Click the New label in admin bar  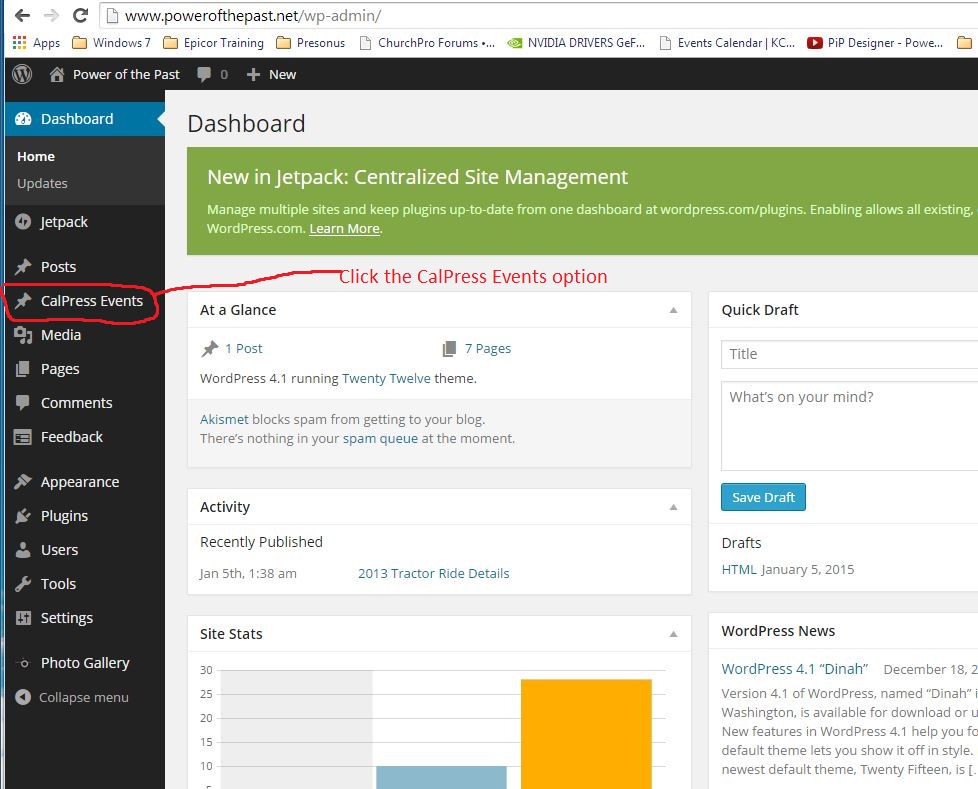click(283, 75)
